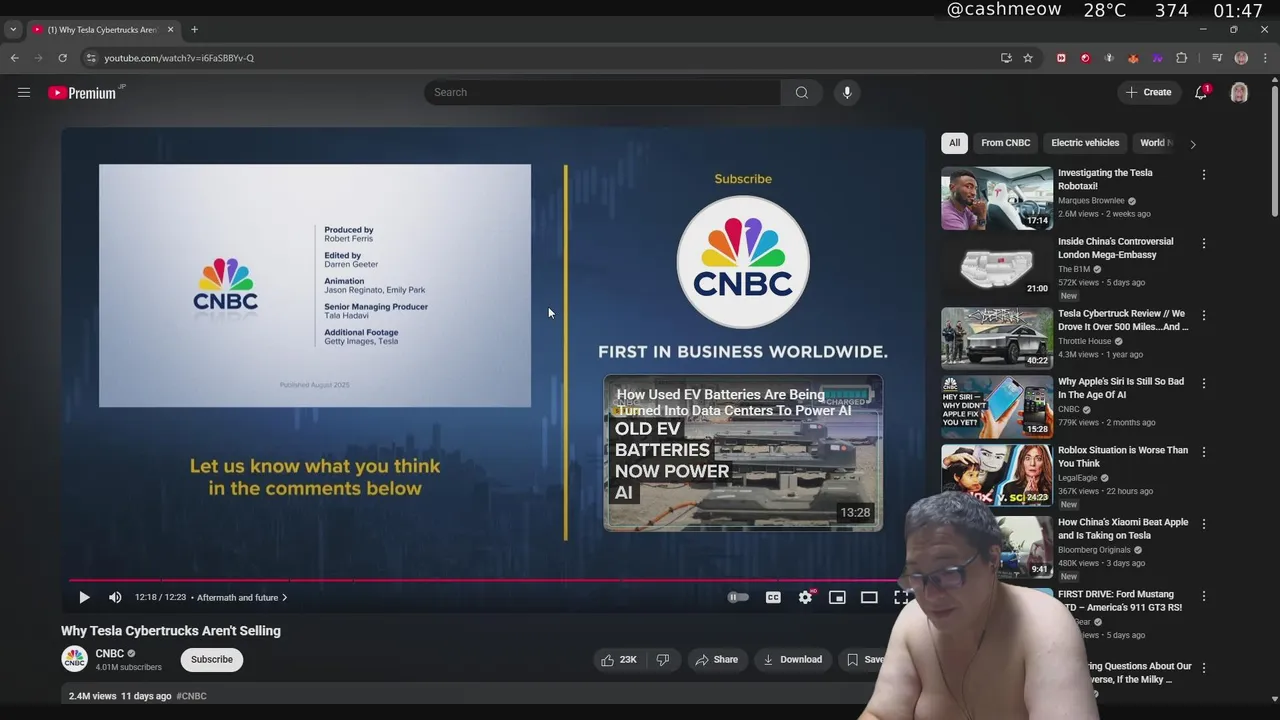The width and height of the screenshot is (1280, 720).
Task: Open options for Apple's Siri video
Action: point(1203,384)
